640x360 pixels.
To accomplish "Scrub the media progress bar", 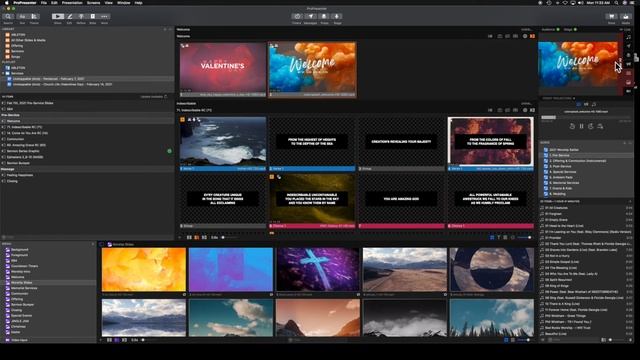I will tap(586, 118).
